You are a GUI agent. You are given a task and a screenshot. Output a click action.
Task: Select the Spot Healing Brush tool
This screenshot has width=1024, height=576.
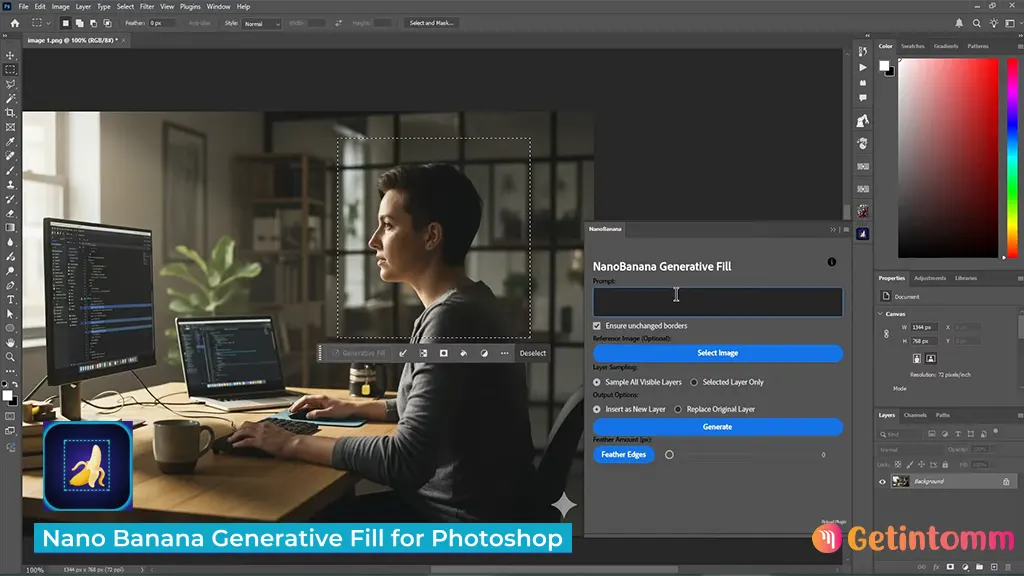coord(10,156)
